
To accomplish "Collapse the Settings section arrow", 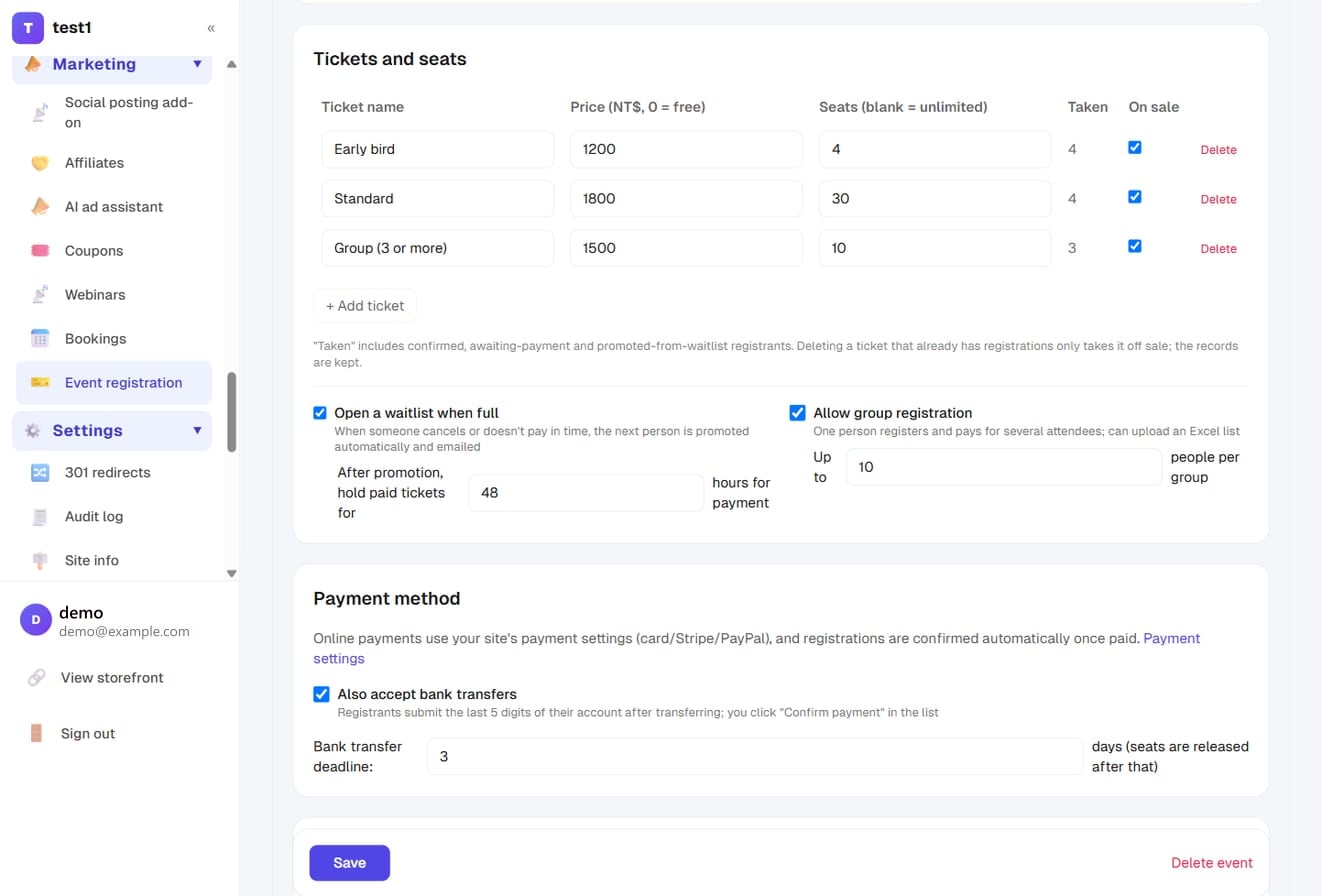I will coord(197,431).
